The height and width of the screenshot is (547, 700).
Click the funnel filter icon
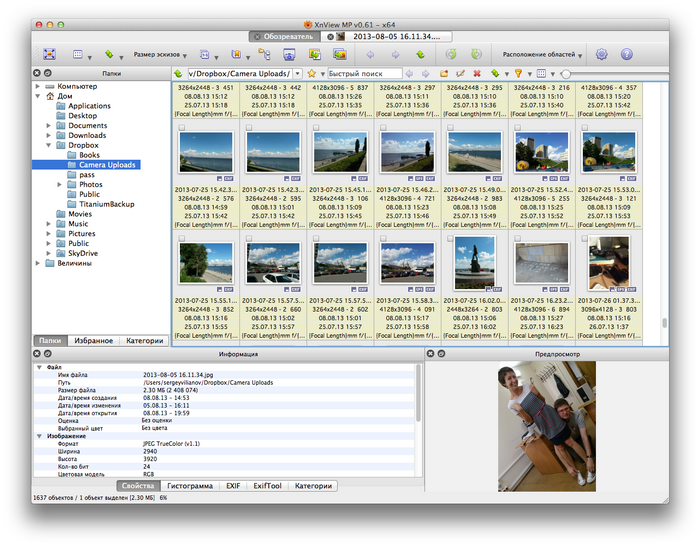518,74
